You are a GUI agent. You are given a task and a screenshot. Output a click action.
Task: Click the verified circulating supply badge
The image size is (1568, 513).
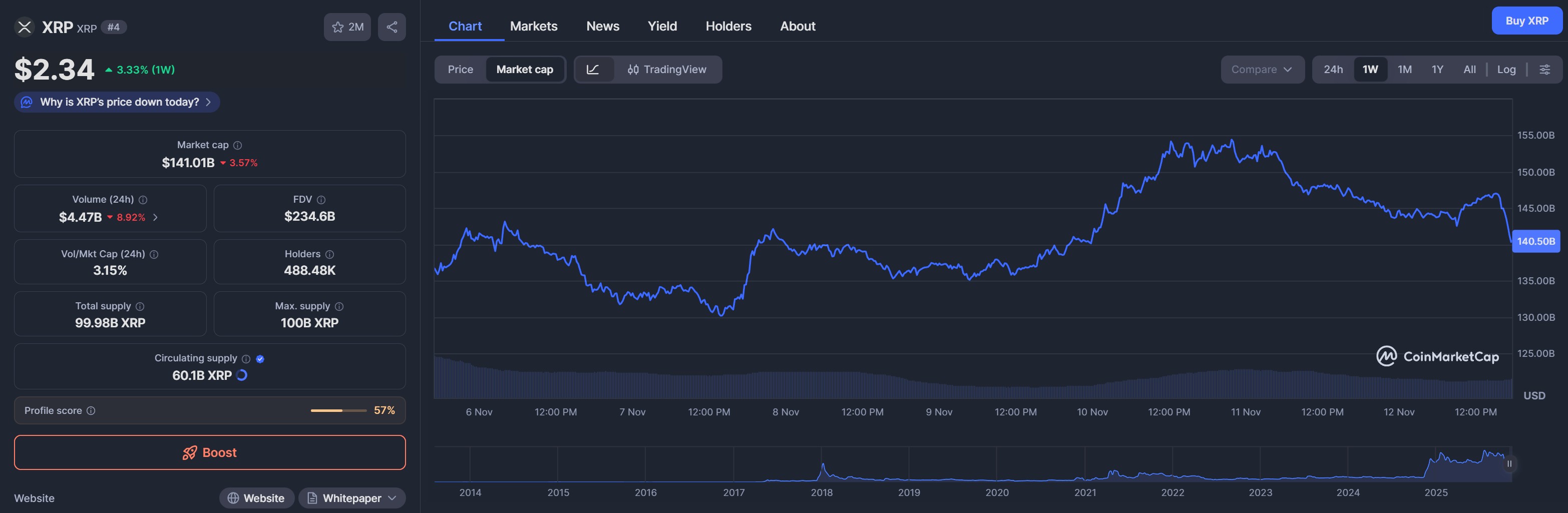260,359
